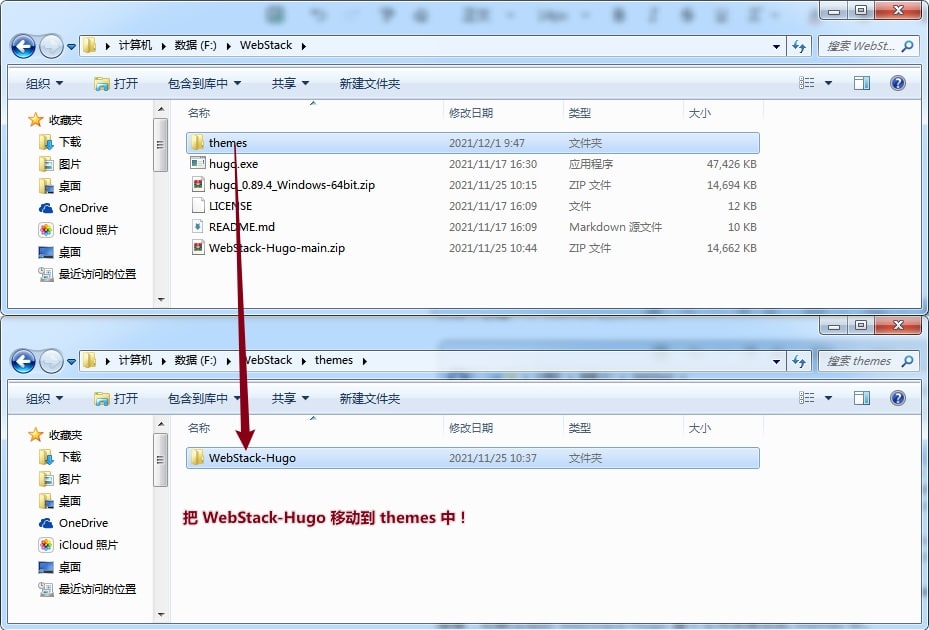Open 组织 menu in bottom window
The height and width of the screenshot is (630, 929).
click(44, 398)
